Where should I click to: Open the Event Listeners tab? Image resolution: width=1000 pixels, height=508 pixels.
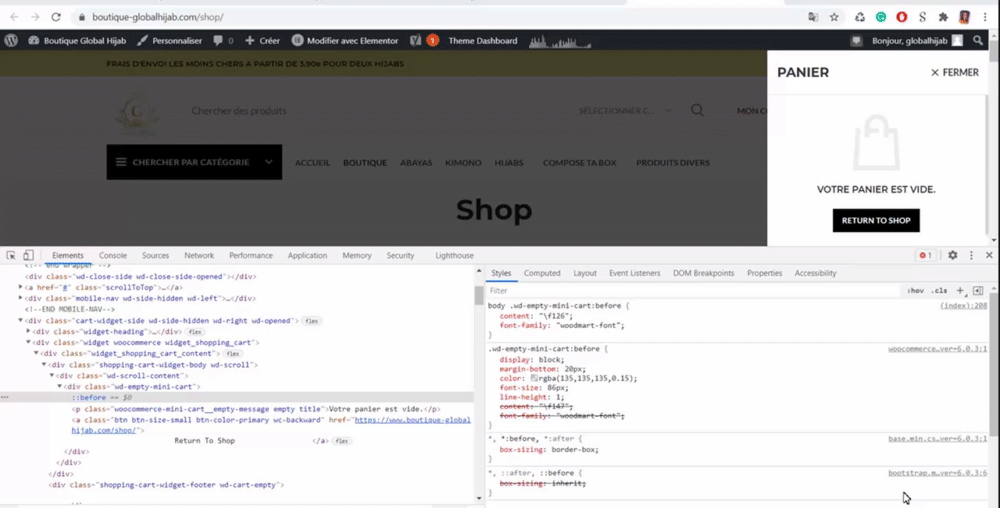click(x=635, y=273)
